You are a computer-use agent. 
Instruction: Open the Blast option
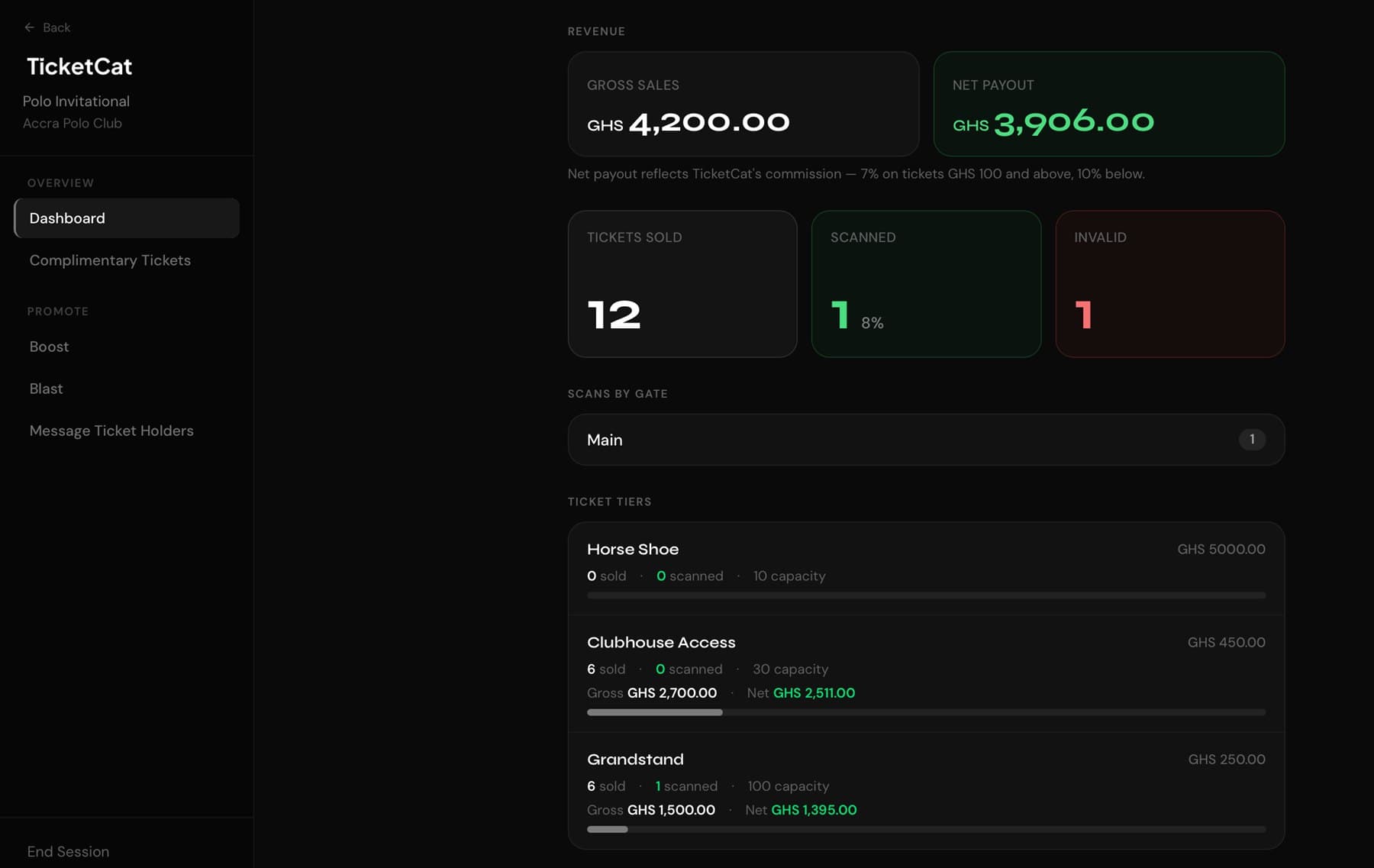(x=46, y=389)
